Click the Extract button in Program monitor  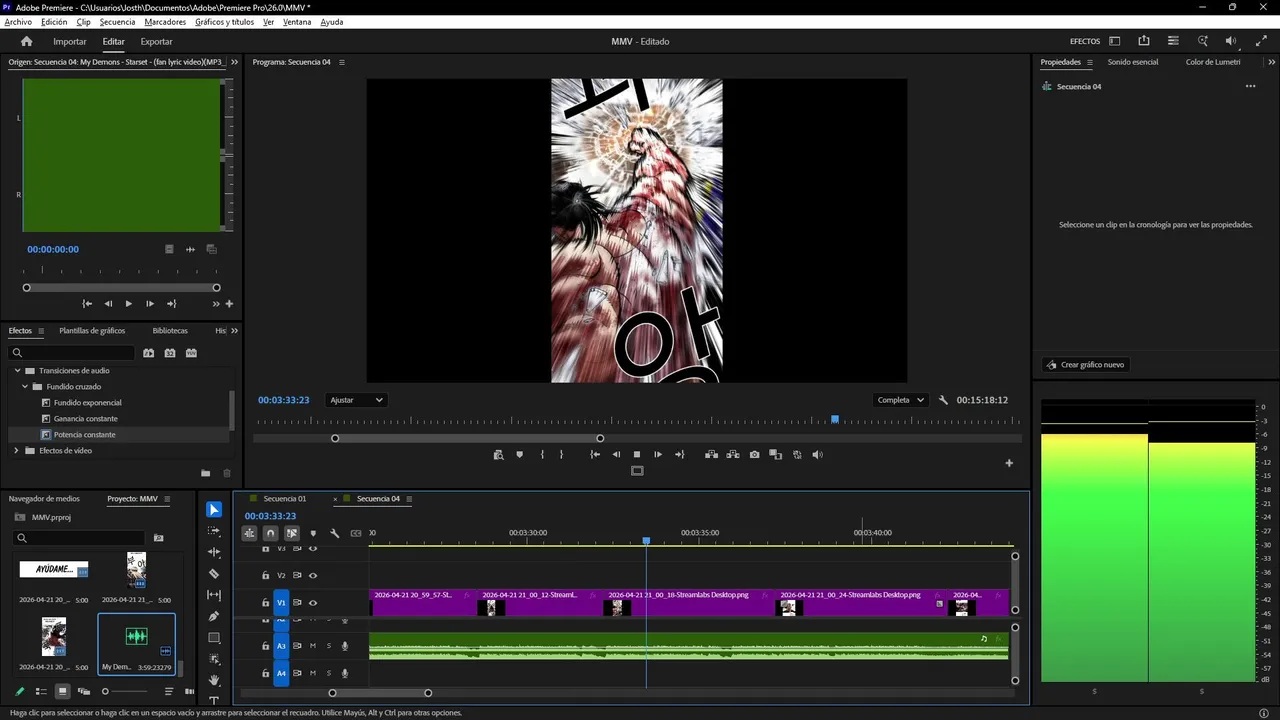[x=733, y=454]
